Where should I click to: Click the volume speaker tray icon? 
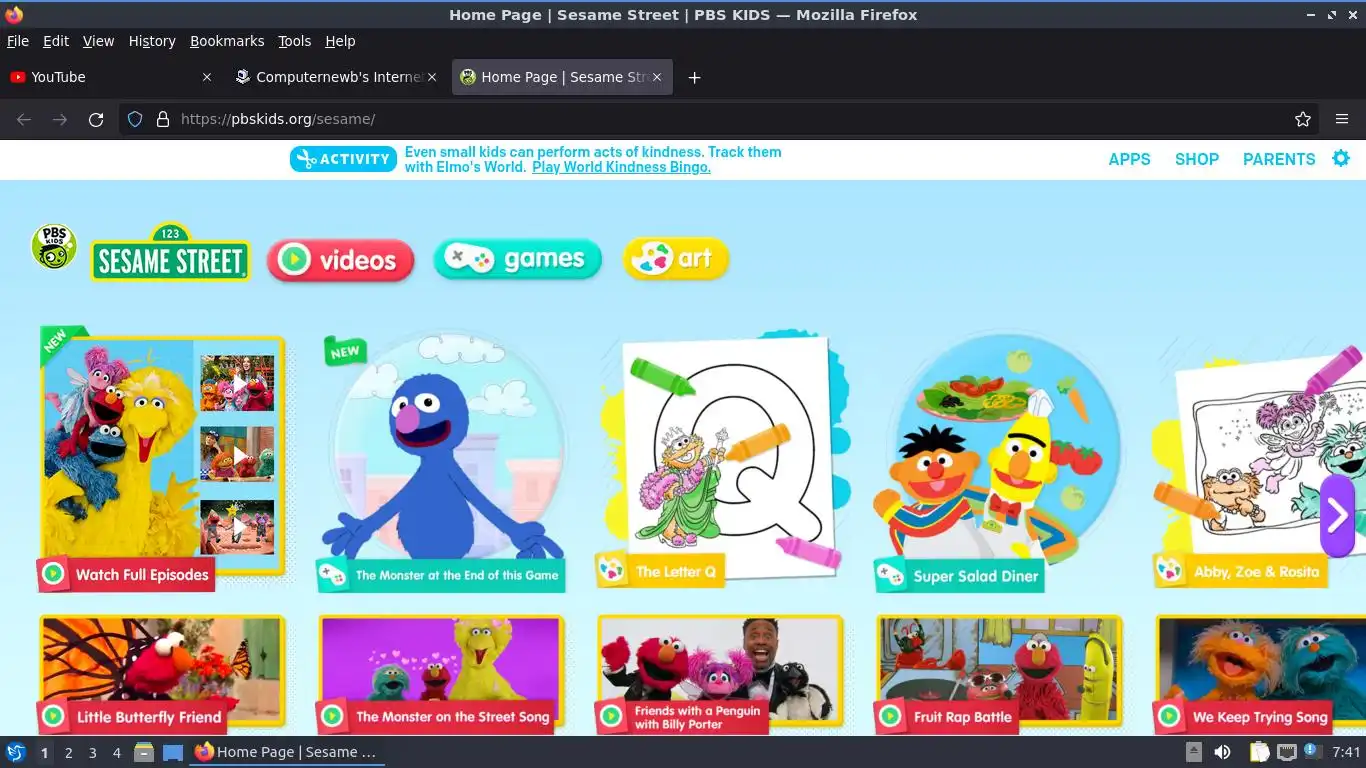click(1222, 752)
